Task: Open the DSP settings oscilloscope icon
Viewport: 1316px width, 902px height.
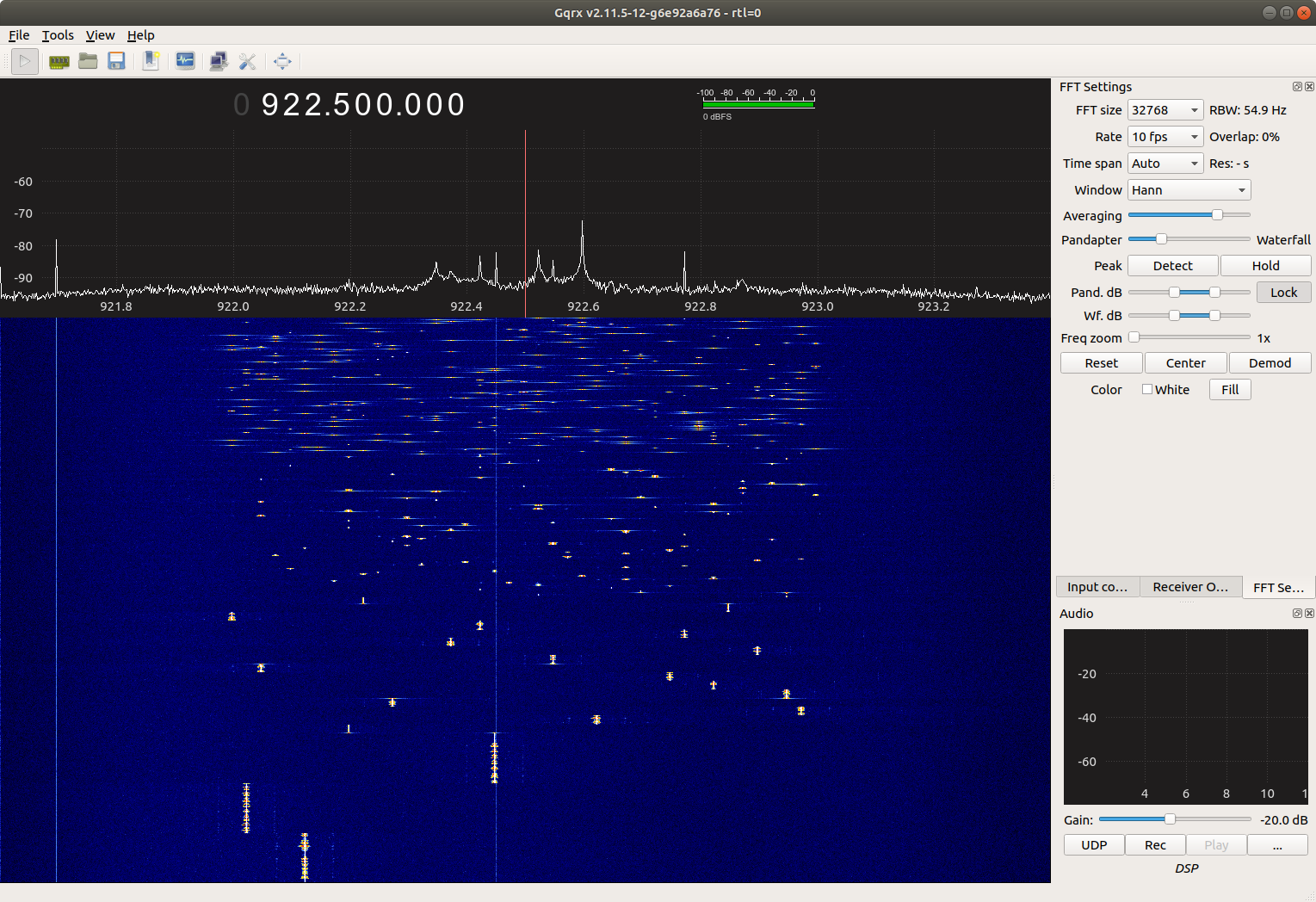Action: tap(185, 61)
